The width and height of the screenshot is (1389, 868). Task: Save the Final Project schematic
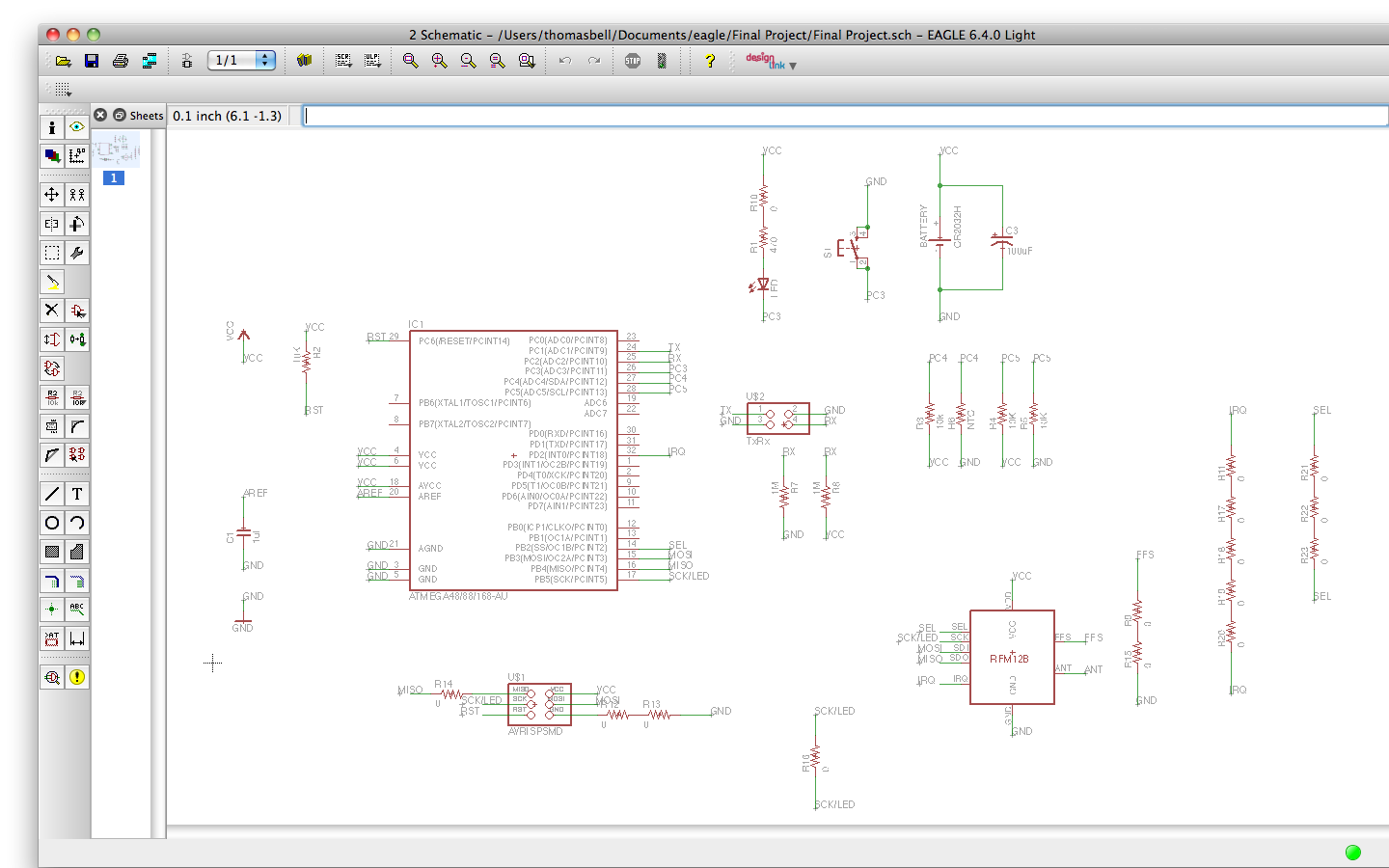click(92, 60)
